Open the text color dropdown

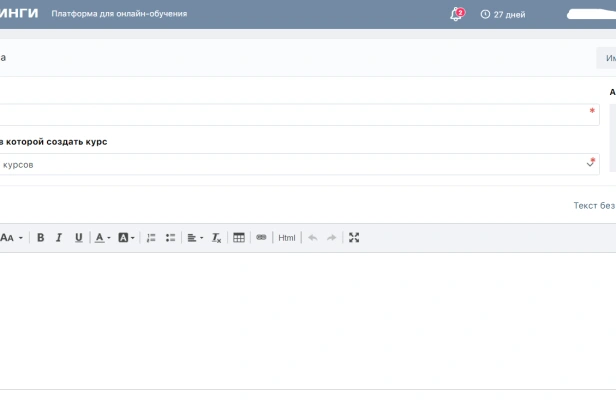pyautogui.click(x=102, y=238)
